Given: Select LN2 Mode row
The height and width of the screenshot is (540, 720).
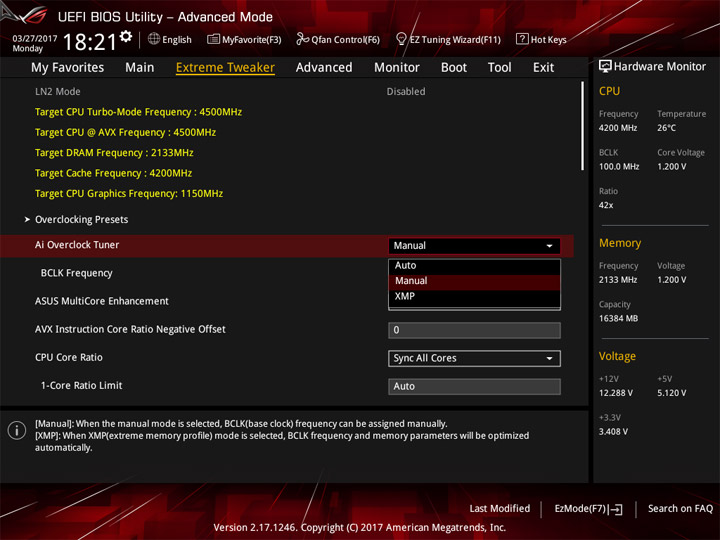Looking at the screenshot, I should pyautogui.click(x=287, y=91).
